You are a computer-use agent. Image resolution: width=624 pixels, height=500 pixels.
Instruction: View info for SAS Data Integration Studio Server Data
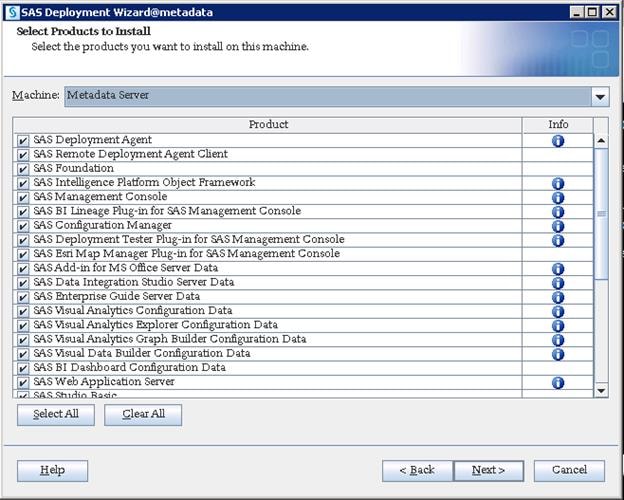point(558,283)
